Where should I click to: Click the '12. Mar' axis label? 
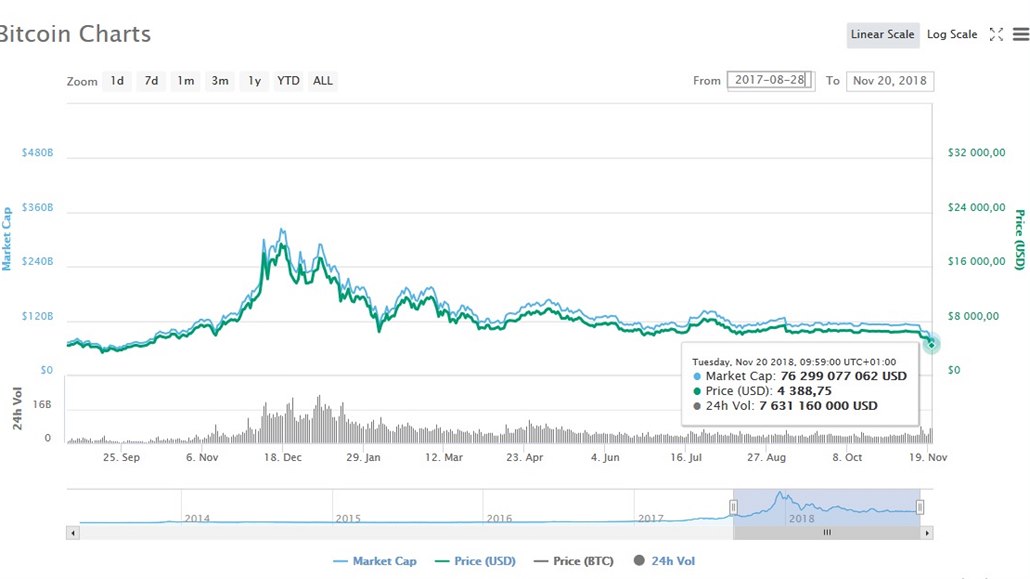443,457
